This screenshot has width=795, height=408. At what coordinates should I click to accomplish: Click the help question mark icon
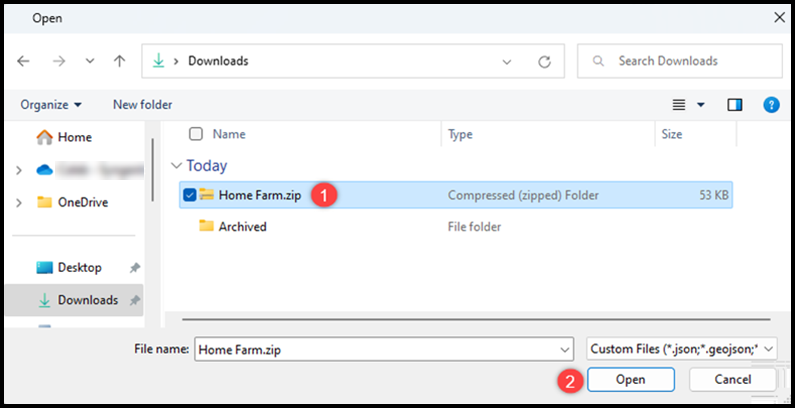770,104
